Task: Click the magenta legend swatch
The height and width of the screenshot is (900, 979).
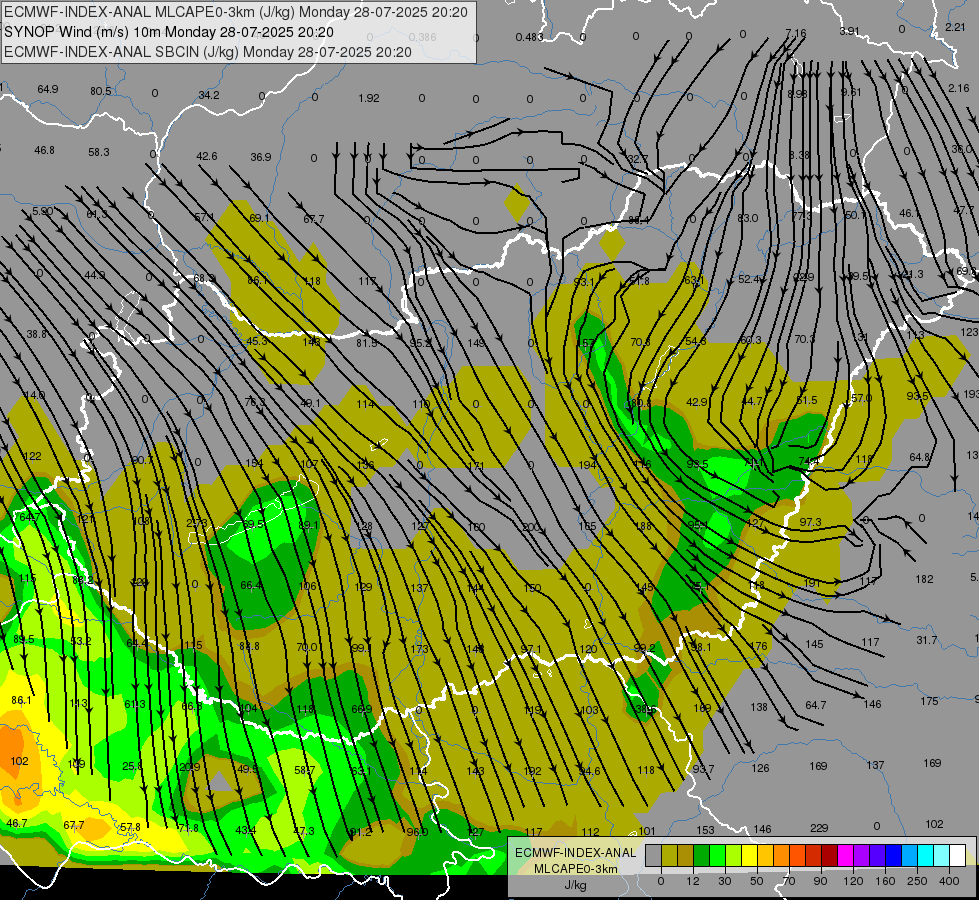Action: [x=846, y=855]
